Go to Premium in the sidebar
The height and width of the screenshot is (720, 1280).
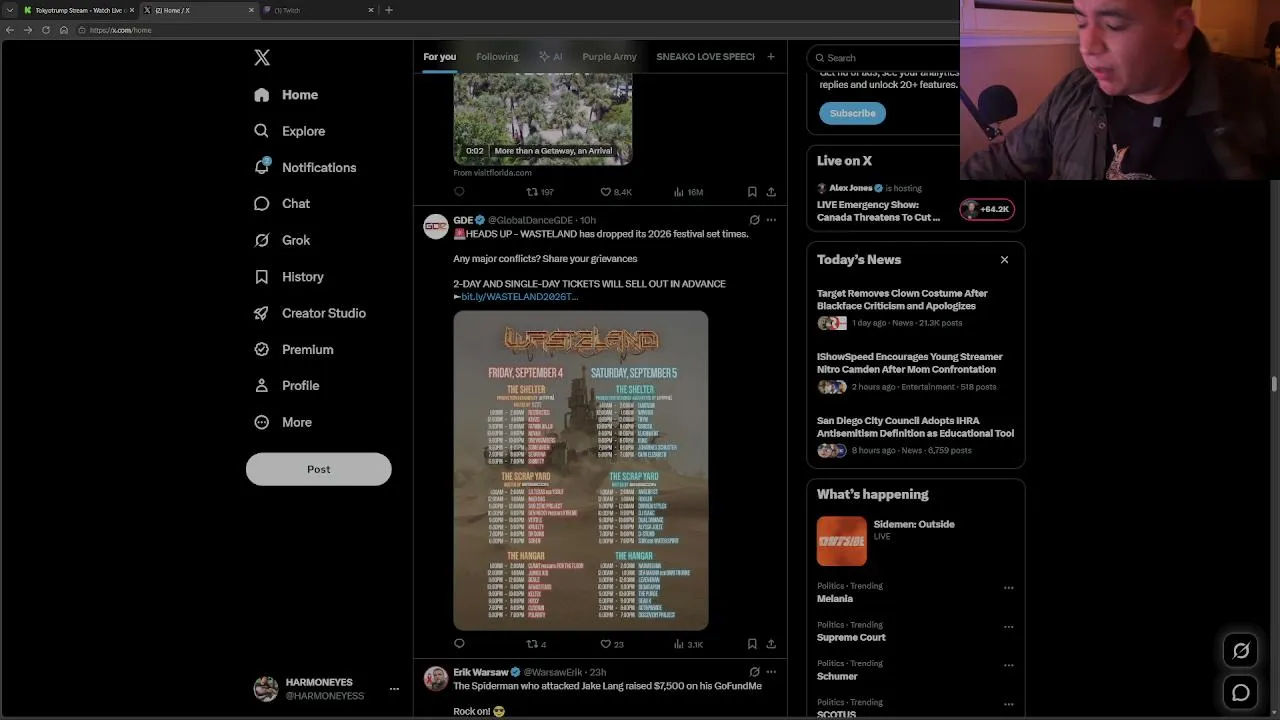tap(293, 350)
